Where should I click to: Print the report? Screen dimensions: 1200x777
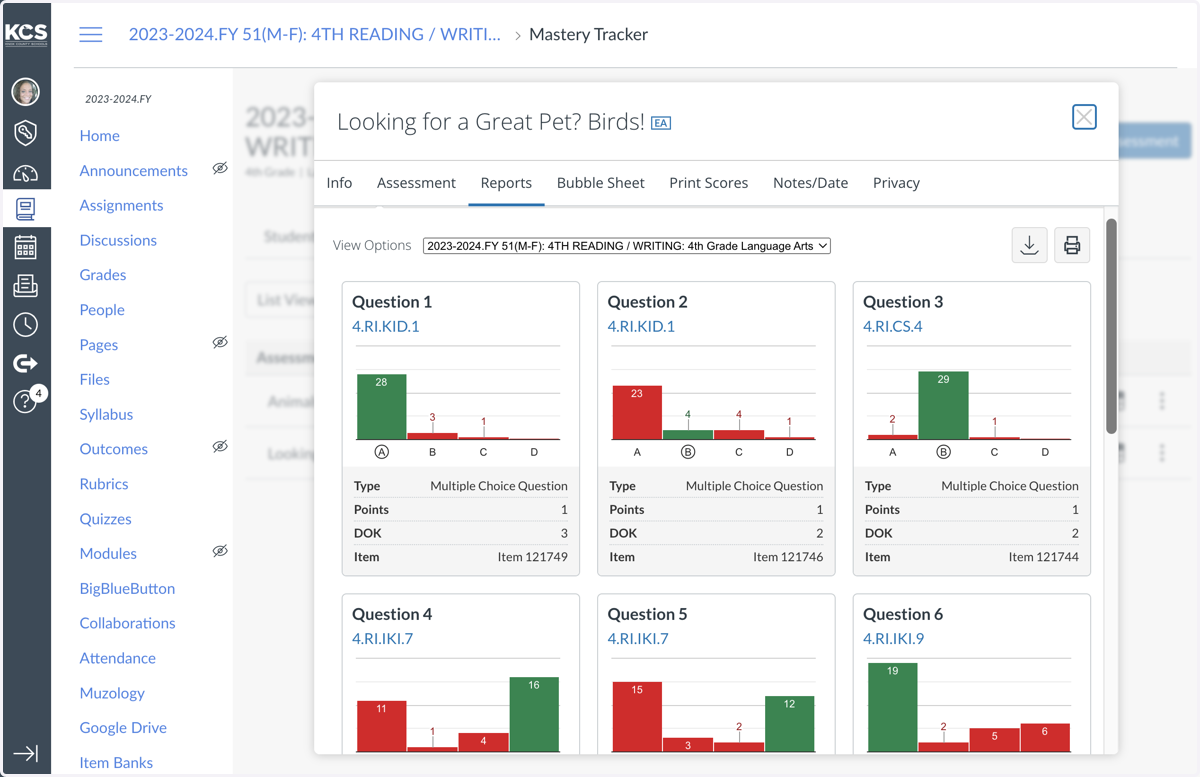tap(1072, 245)
